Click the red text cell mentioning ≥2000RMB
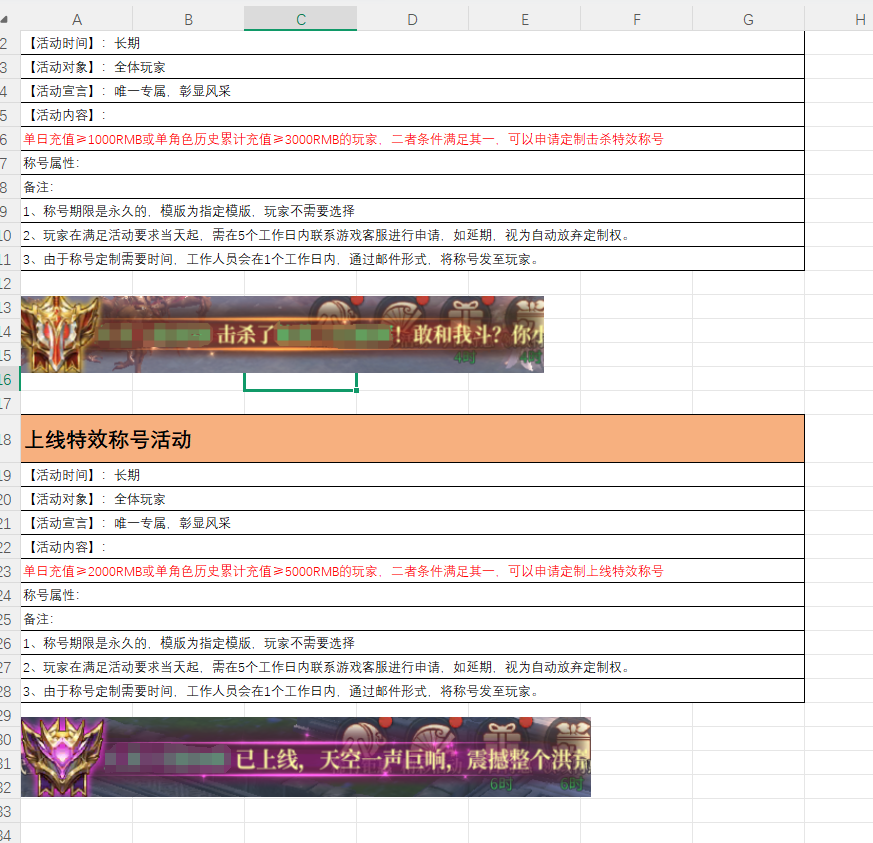Image resolution: width=873 pixels, height=843 pixels. click(x=343, y=571)
